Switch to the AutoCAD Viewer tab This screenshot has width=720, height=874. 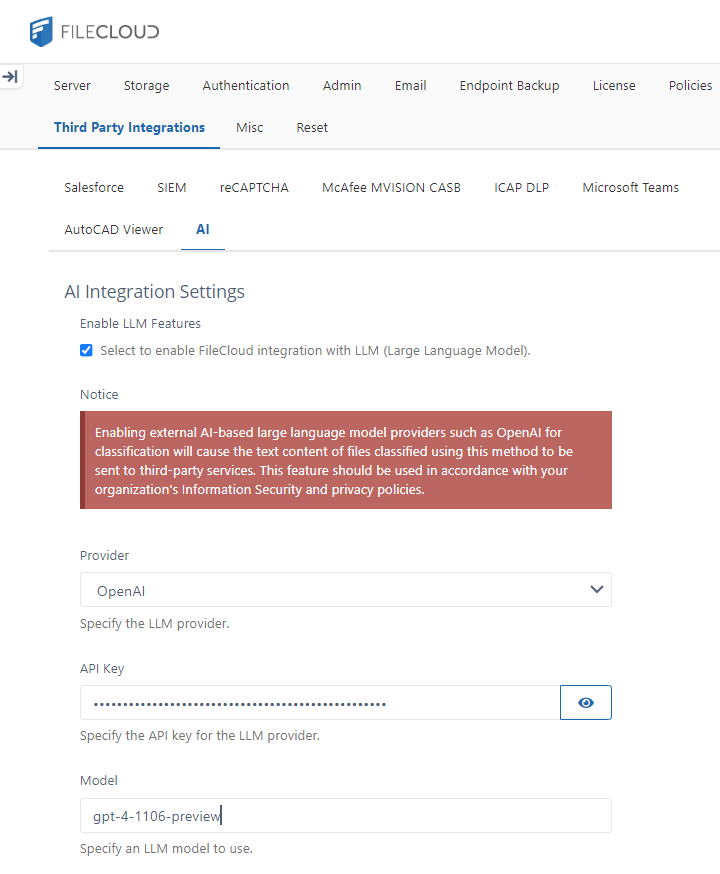(x=114, y=230)
